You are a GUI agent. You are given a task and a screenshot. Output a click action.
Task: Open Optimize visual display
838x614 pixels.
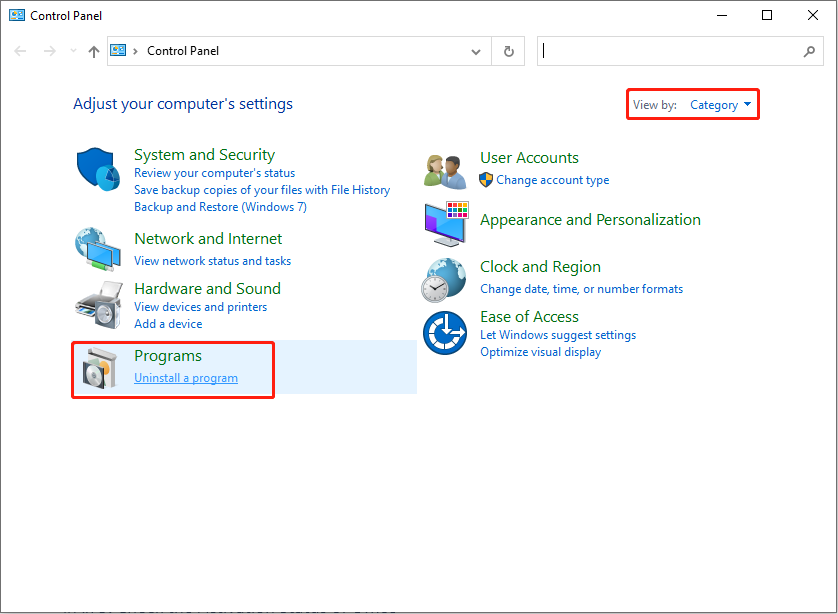pyautogui.click(x=540, y=352)
